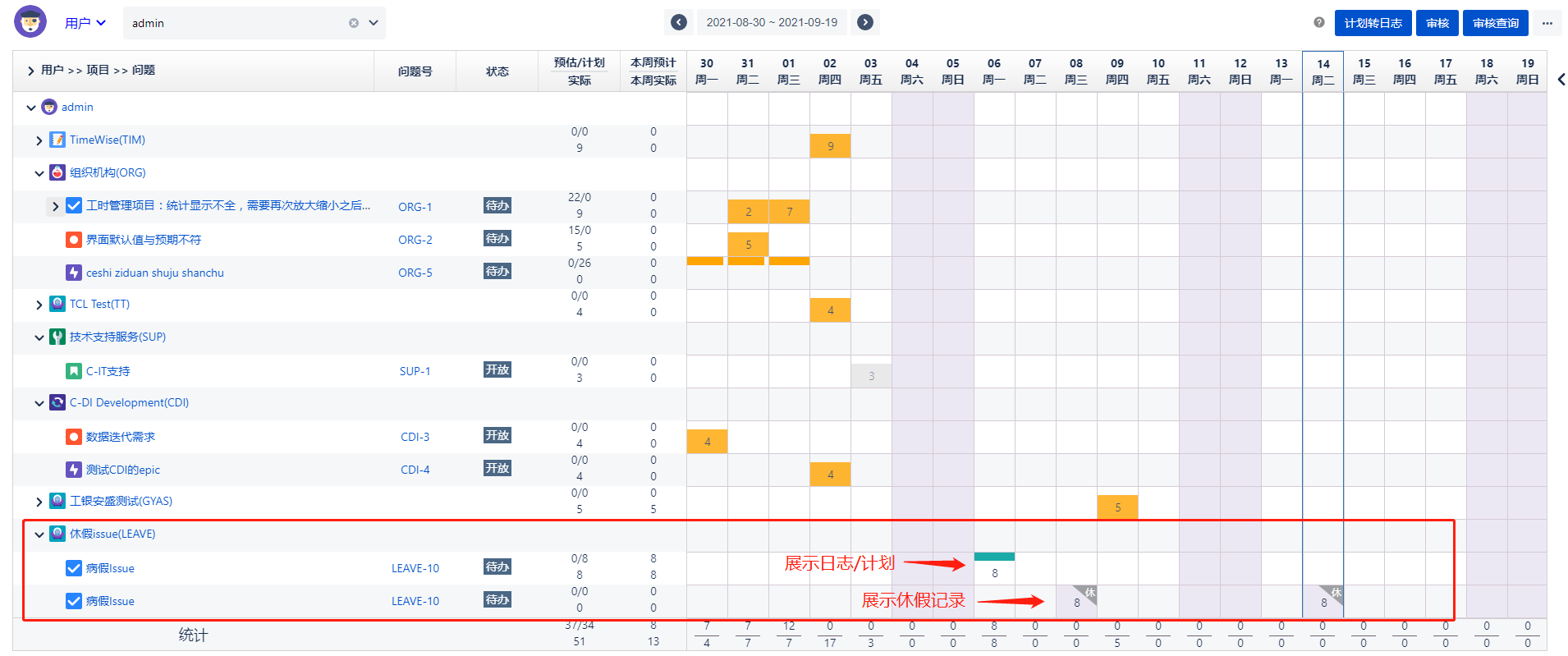Expand the TimeWise(TIM) project row

39,140
